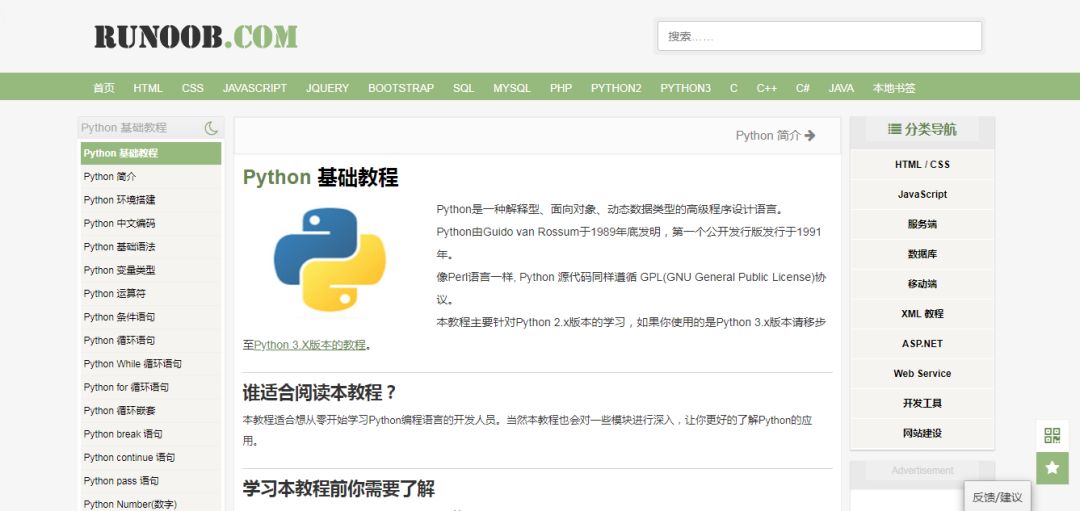
Task: Open PYTHON3 in the navigation bar
Action: click(x=685, y=88)
